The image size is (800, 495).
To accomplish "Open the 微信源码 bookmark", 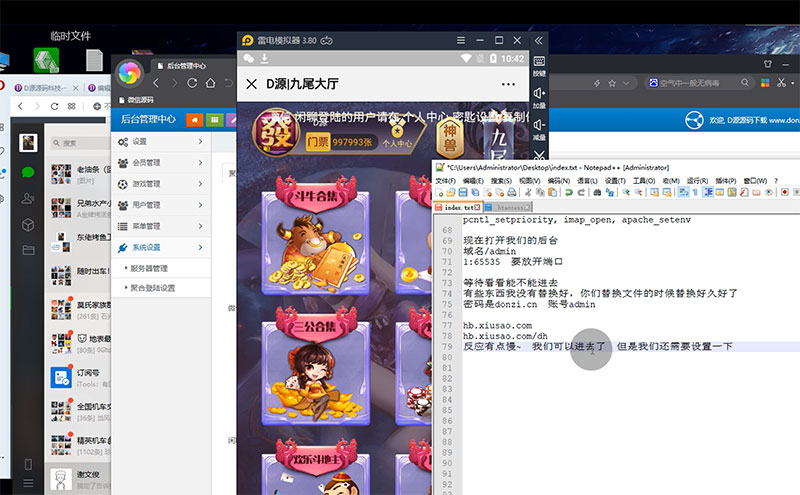I will (136, 100).
